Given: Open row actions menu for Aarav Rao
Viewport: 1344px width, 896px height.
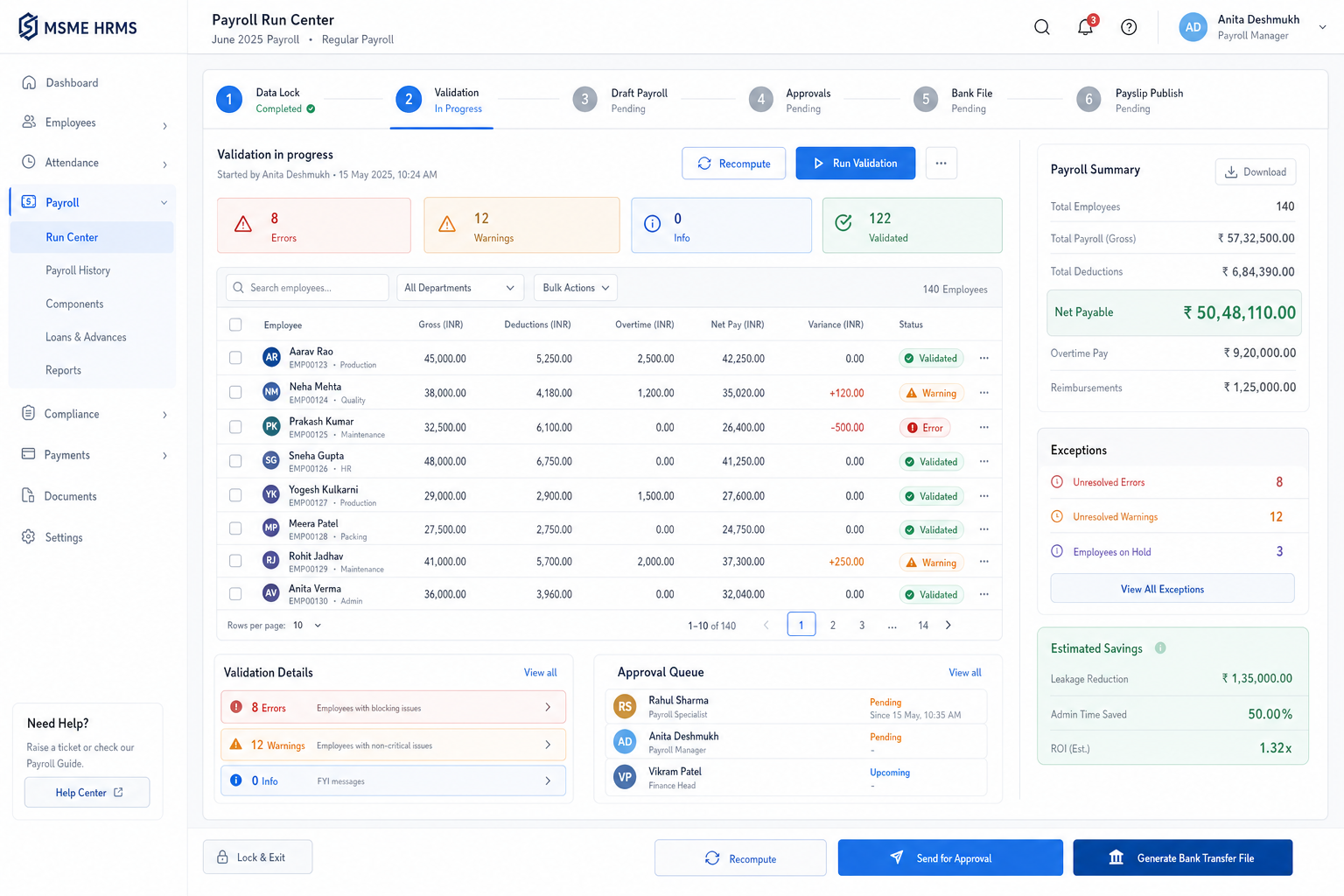Looking at the screenshot, I should [984, 358].
